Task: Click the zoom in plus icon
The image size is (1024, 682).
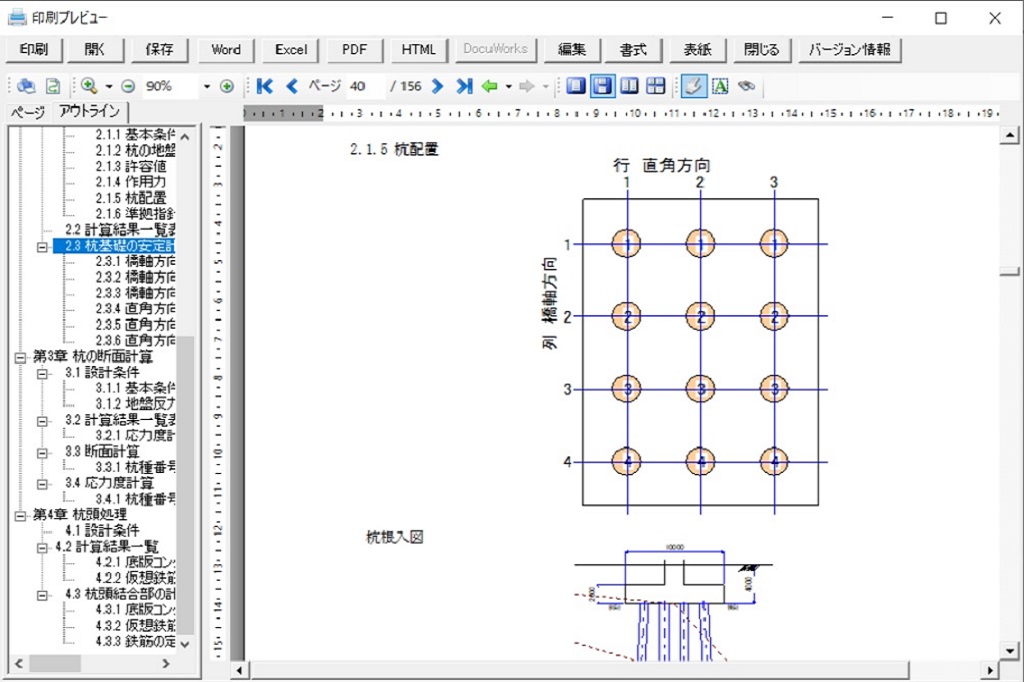Action: 227,86
